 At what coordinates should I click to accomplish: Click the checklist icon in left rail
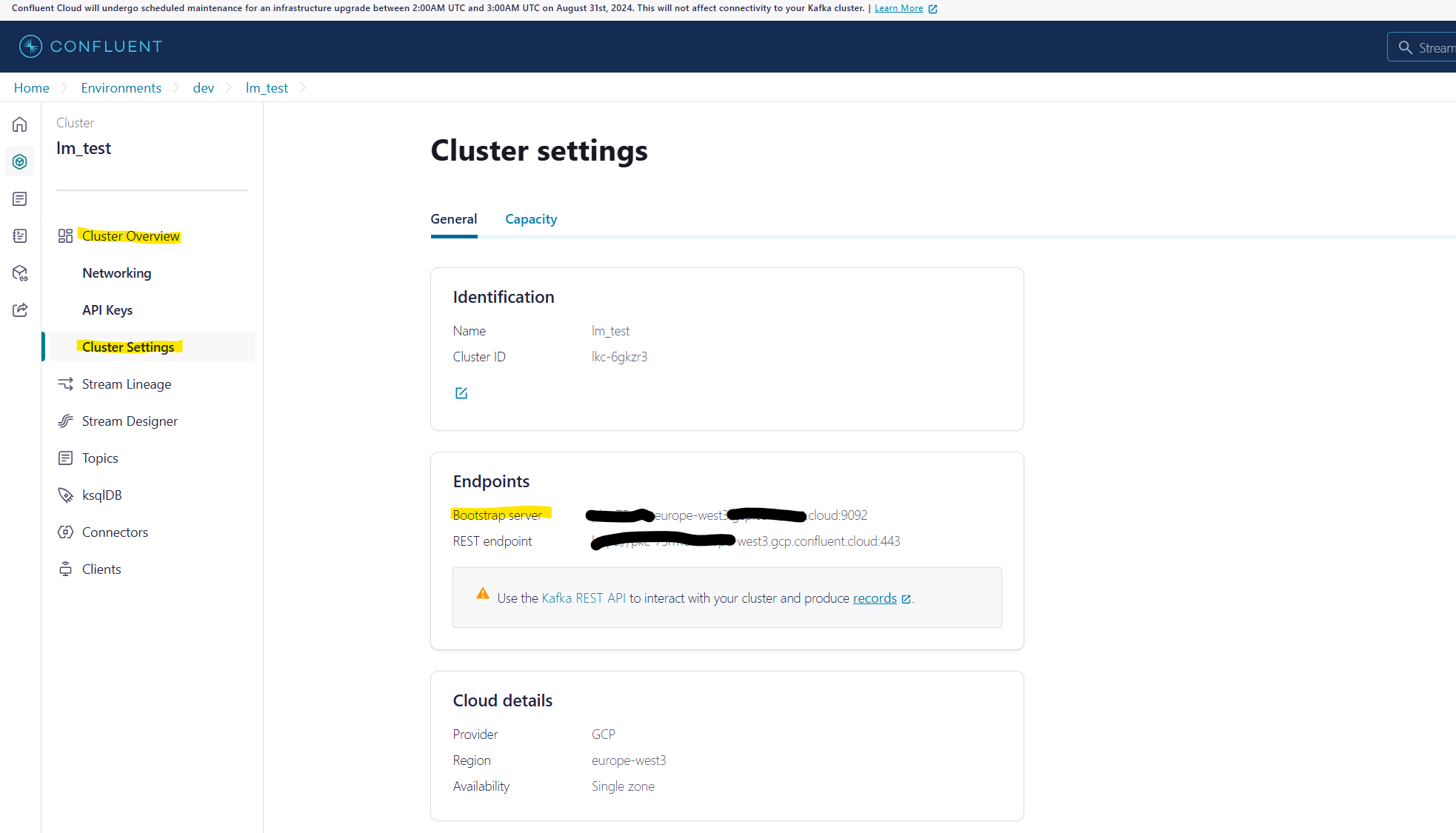click(x=20, y=235)
